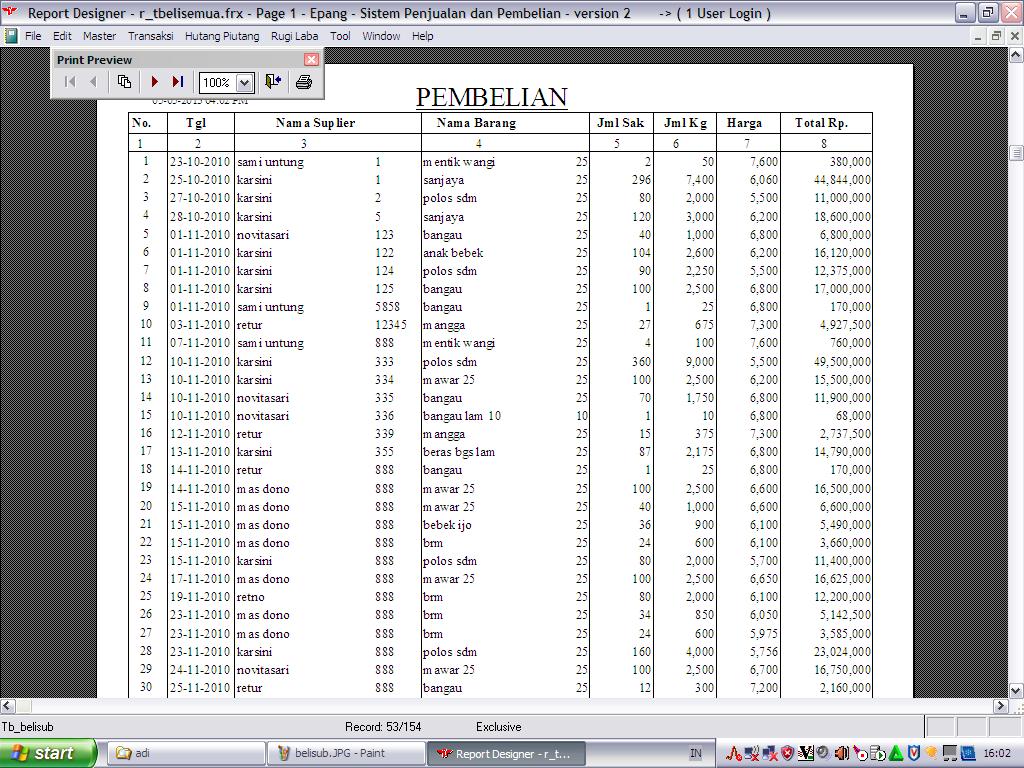Expand the 100% zoom dropdown

click(x=244, y=83)
